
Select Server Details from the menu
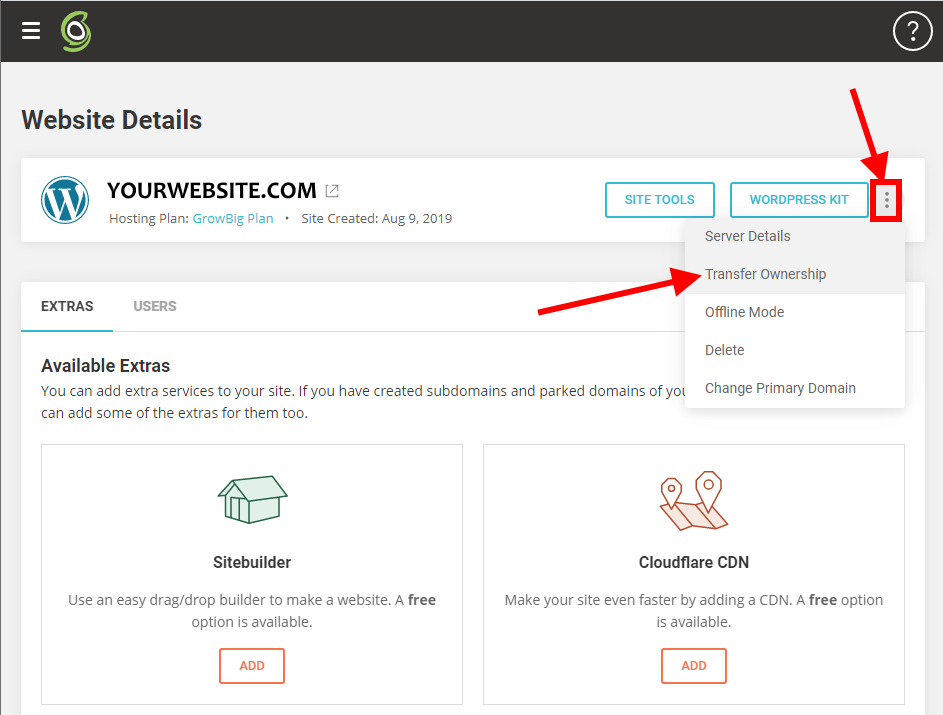pyautogui.click(x=747, y=236)
